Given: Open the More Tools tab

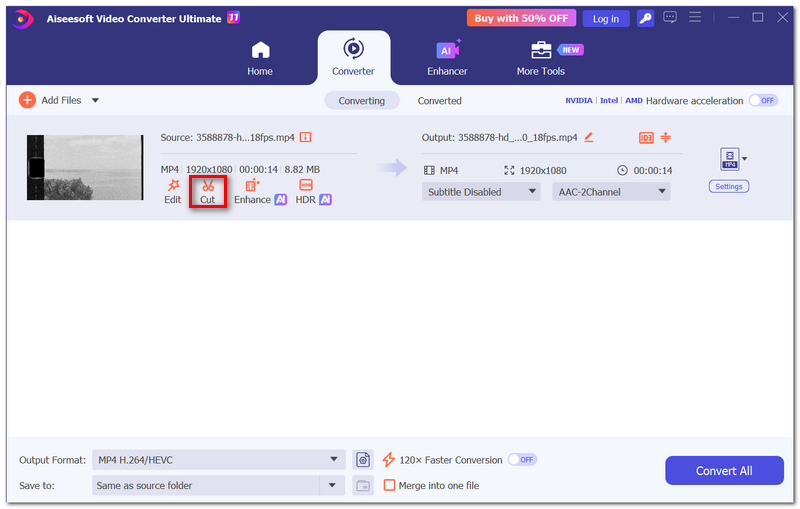Looking at the screenshot, I should tap(541, 57).
